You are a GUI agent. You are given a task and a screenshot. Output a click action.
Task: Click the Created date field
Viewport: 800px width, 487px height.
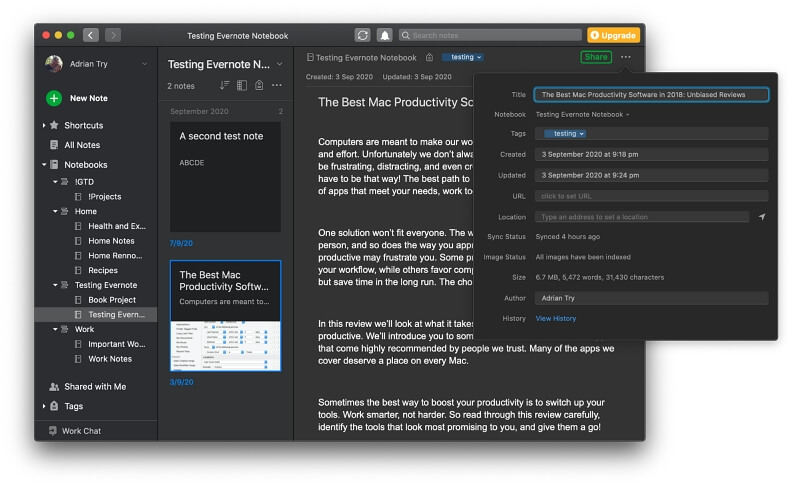pyautogui.click(x=652, y=154)
